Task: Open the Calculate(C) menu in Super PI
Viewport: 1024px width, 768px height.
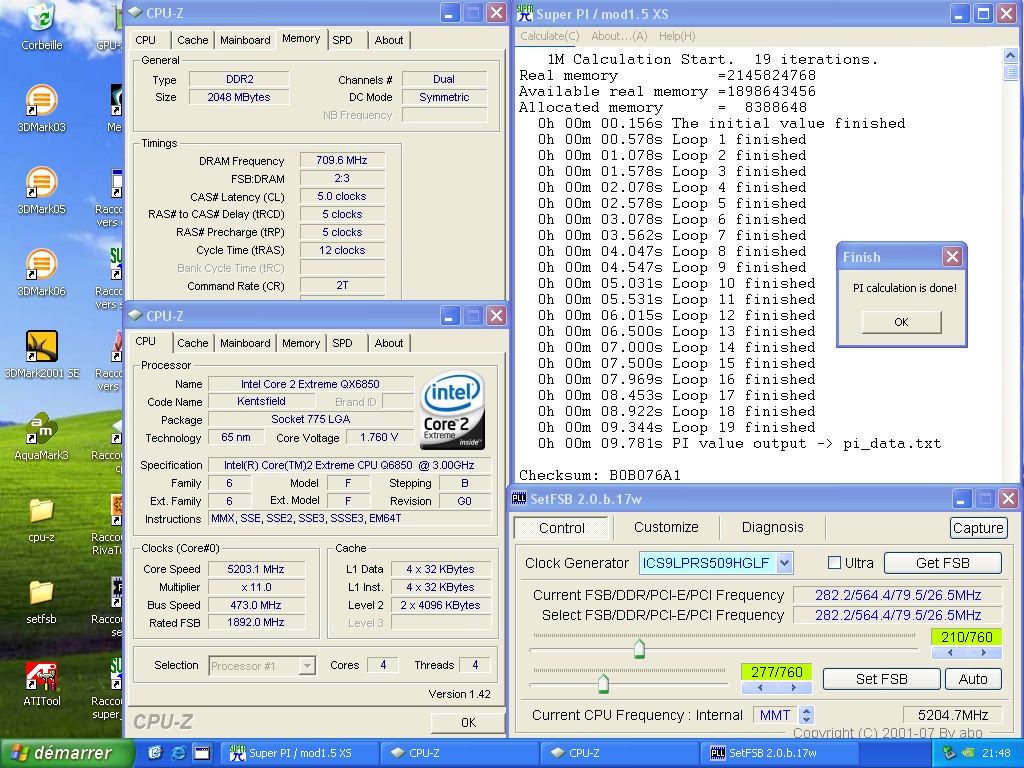Action: (x=550, y=36)
